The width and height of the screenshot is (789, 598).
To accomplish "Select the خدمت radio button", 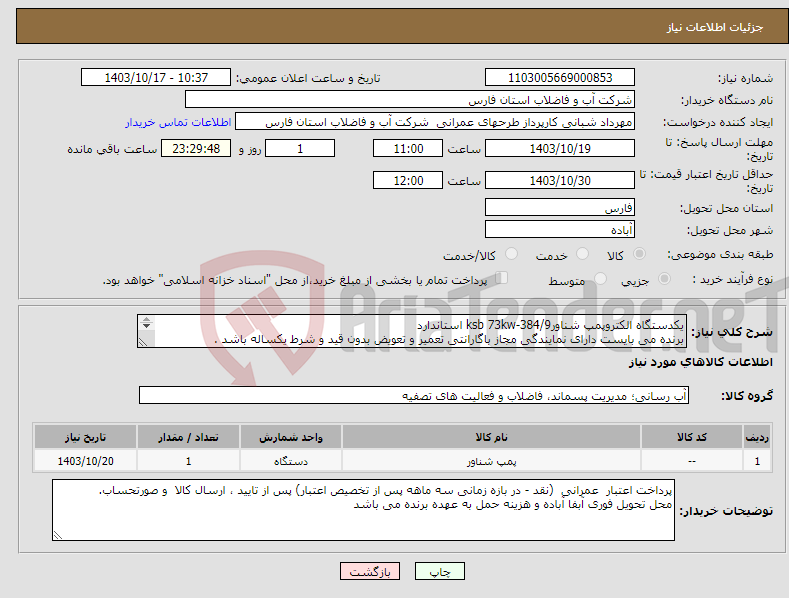I will coord(582,254).
